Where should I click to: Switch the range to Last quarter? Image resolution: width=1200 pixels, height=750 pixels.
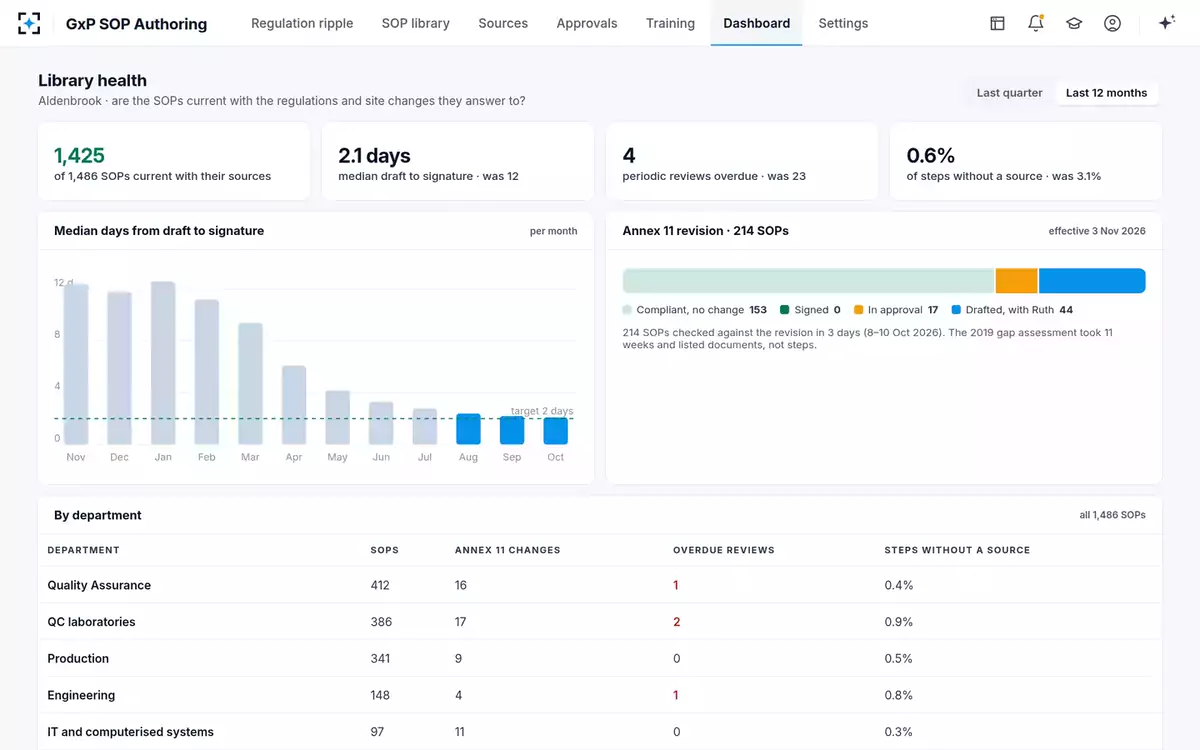[x=1009, y=93]
